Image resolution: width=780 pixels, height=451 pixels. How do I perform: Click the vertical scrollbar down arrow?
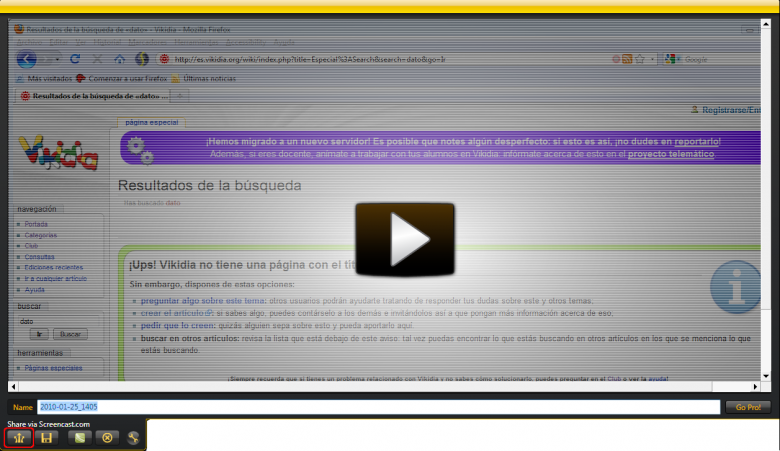click(767, 375)
